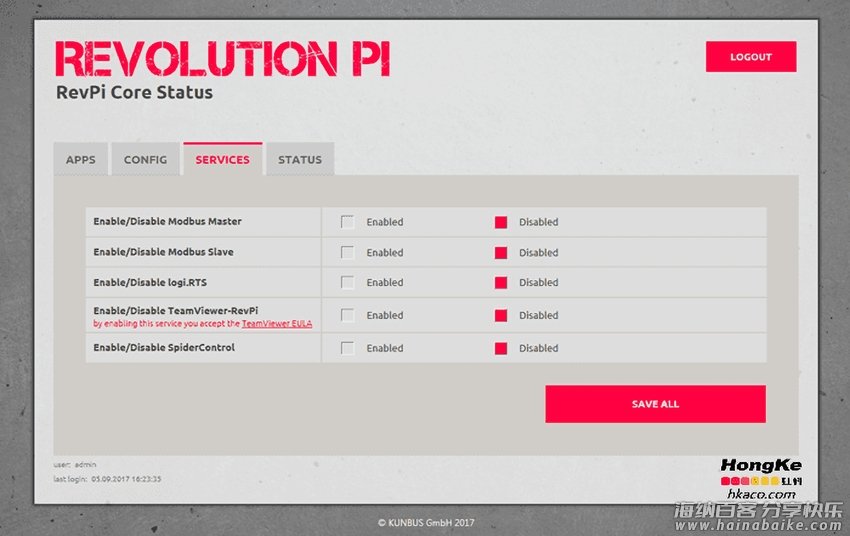
Task: Enable the SpiderControl service
Action: [x=347, y=348]
